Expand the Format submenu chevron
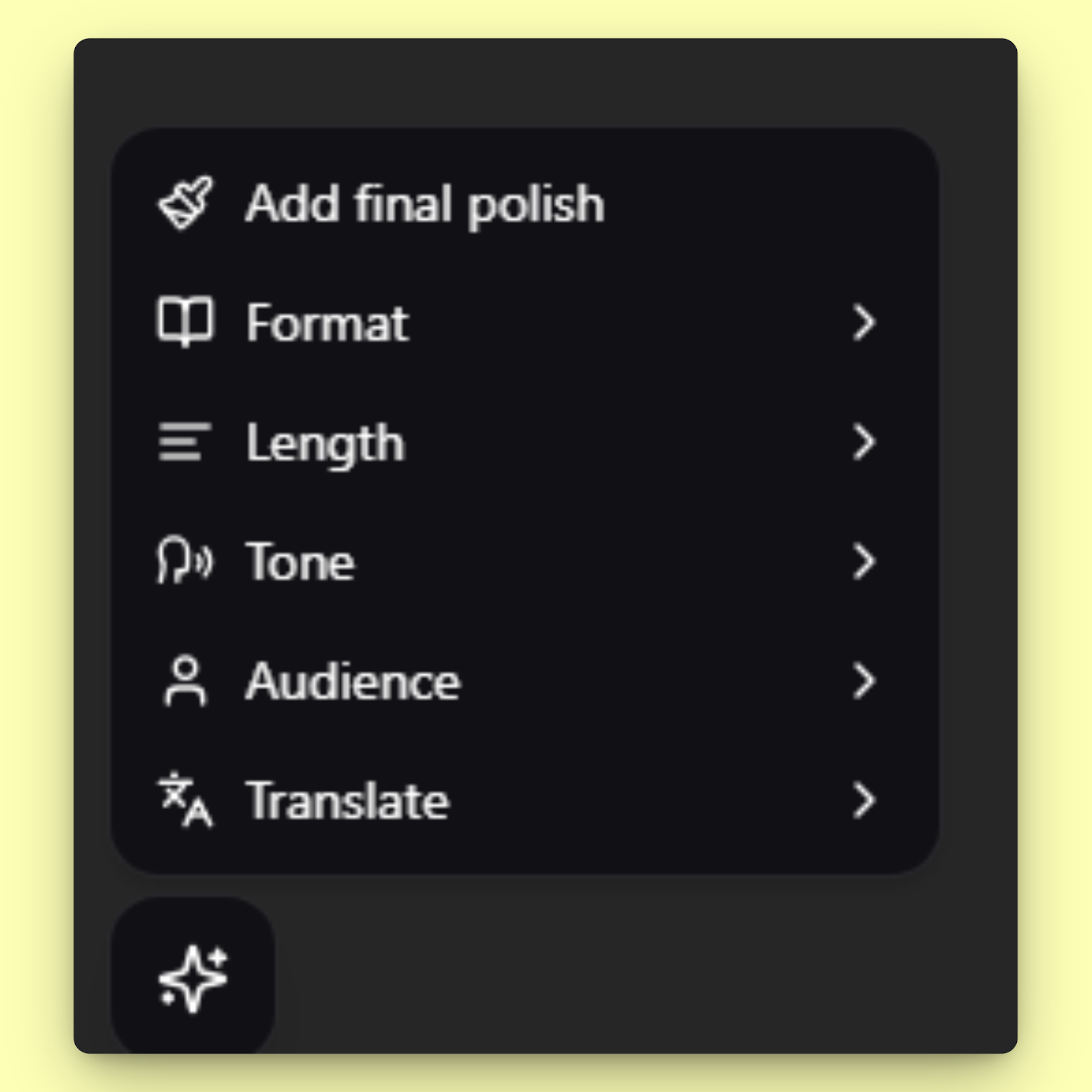The height and width of the screenshot is (1092, 1092). point(863,323)
